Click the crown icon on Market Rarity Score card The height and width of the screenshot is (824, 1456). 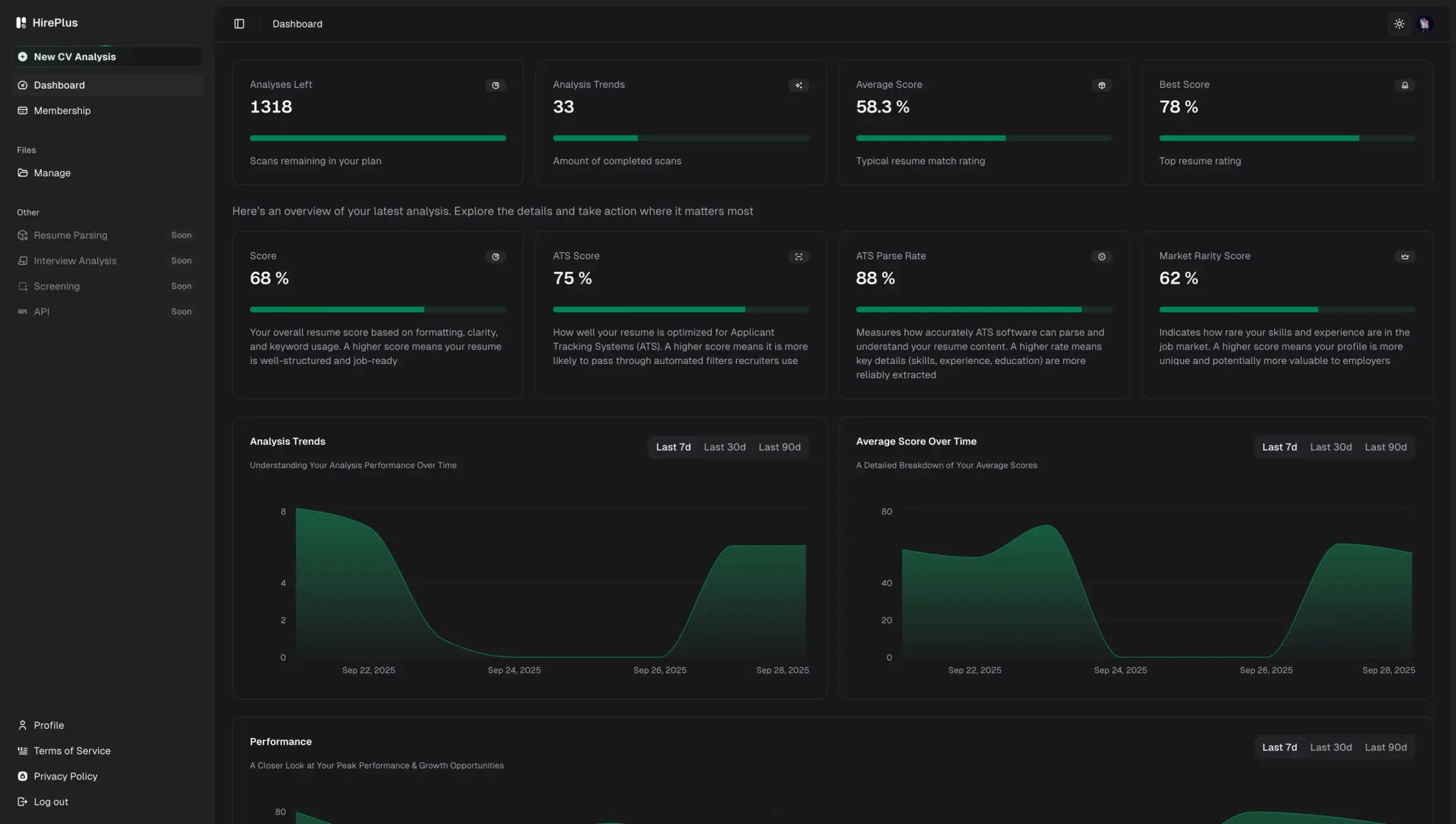click(x=1404, y=257)
